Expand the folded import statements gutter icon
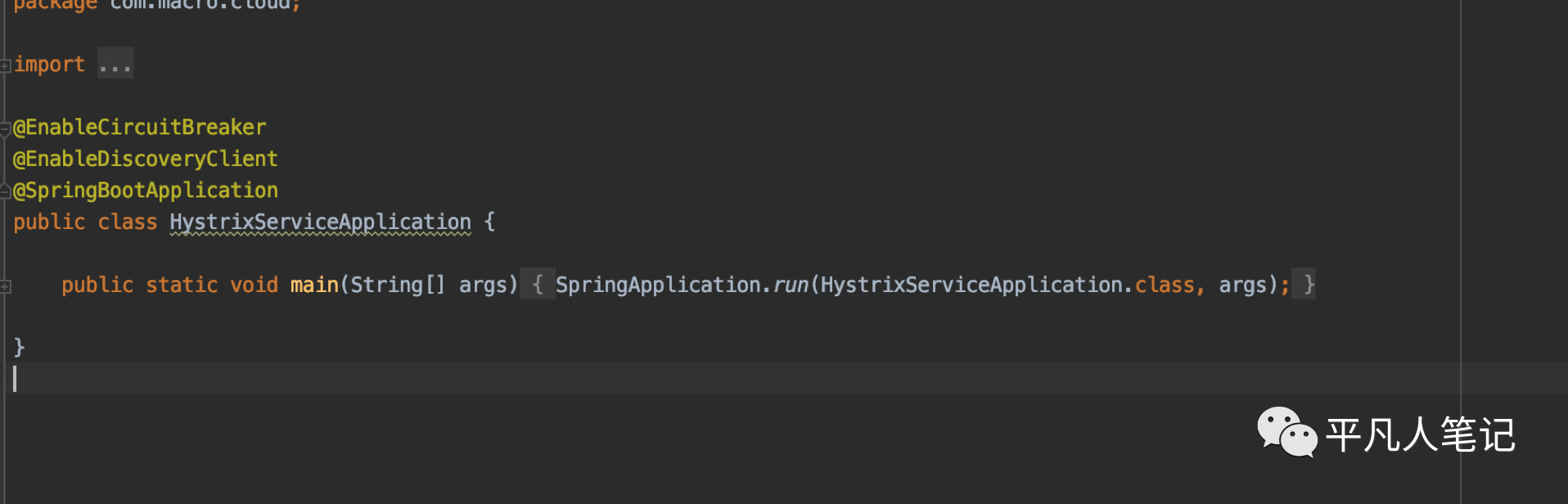Viewport: 1568px width, 504px height. [5, 65]
